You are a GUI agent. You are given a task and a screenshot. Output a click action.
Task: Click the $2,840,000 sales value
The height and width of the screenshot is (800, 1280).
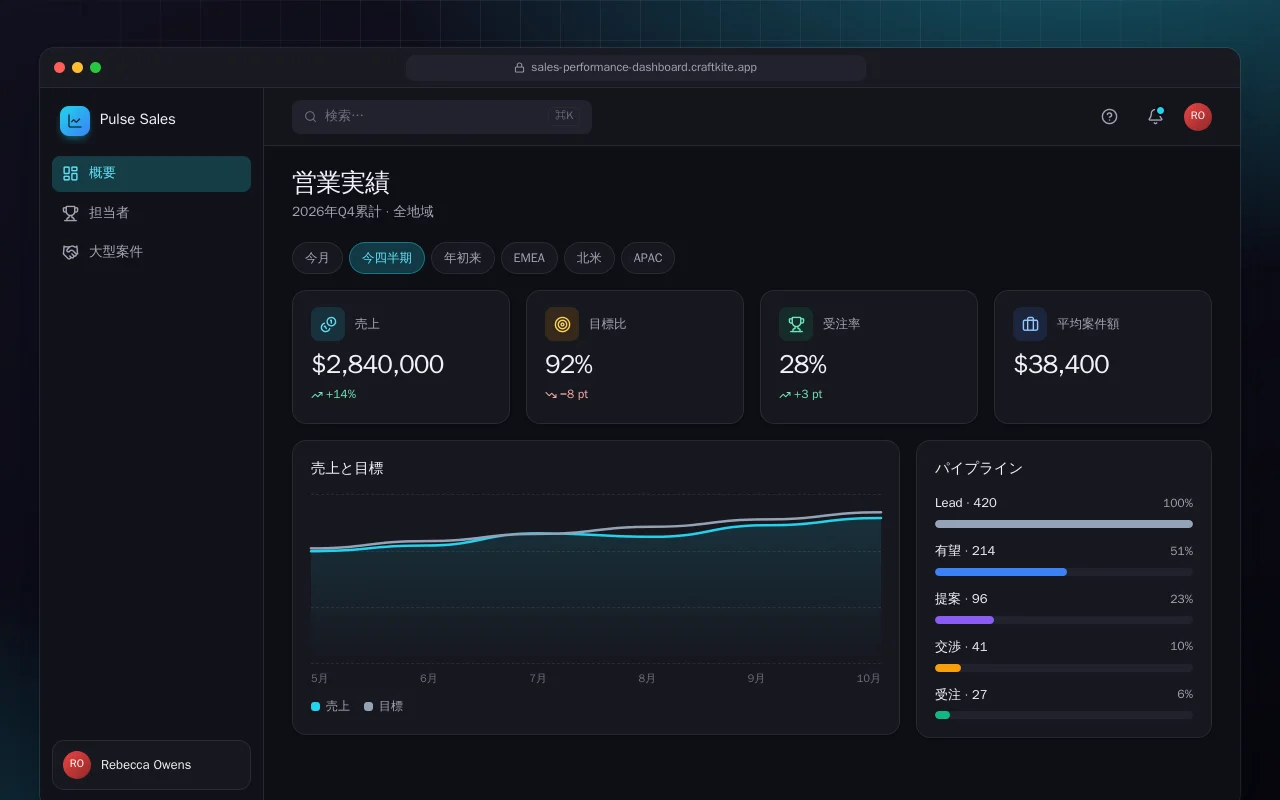(x=377, y=364)
